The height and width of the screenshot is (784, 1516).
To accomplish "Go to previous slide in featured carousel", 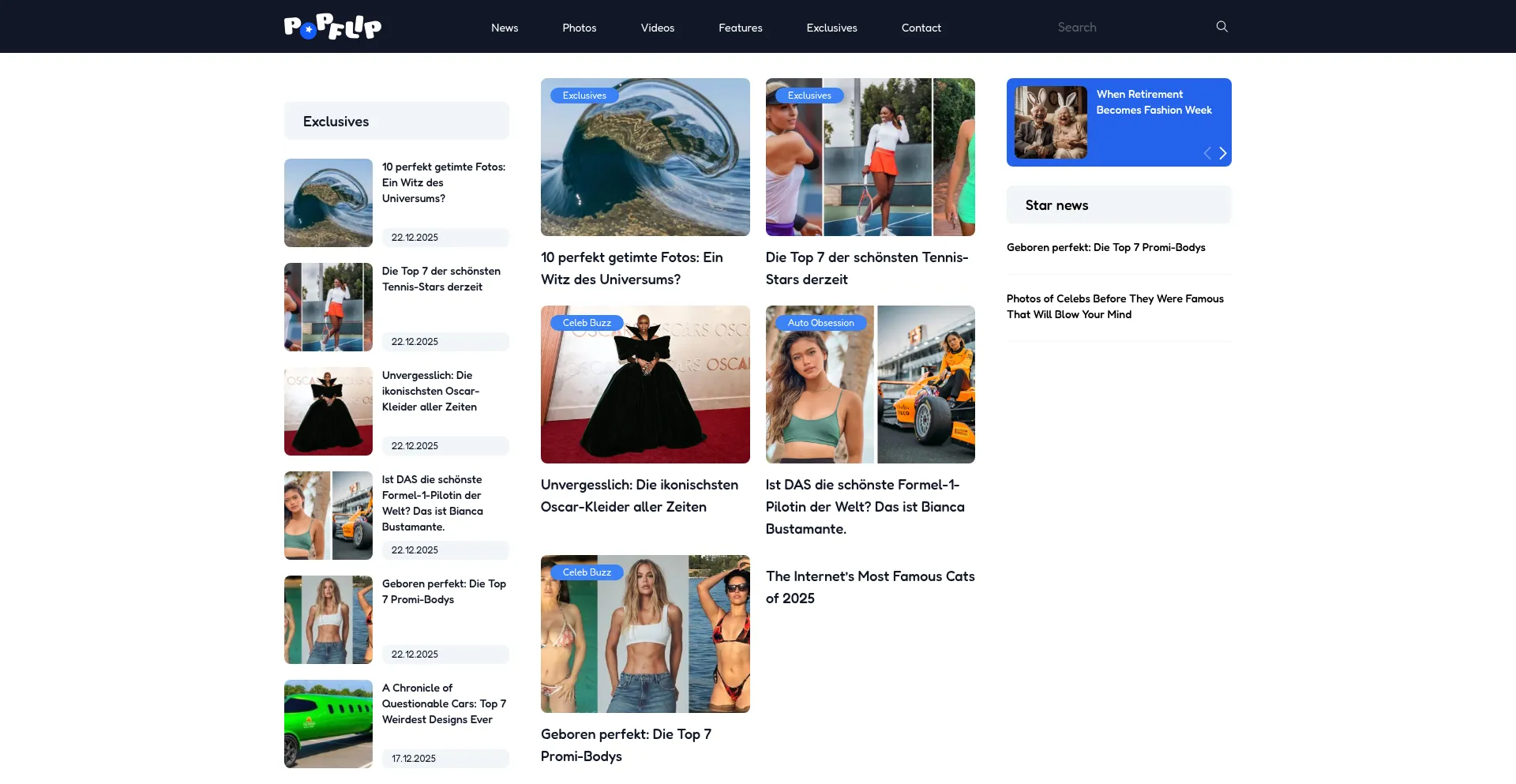I will (x=1206, y=153).
